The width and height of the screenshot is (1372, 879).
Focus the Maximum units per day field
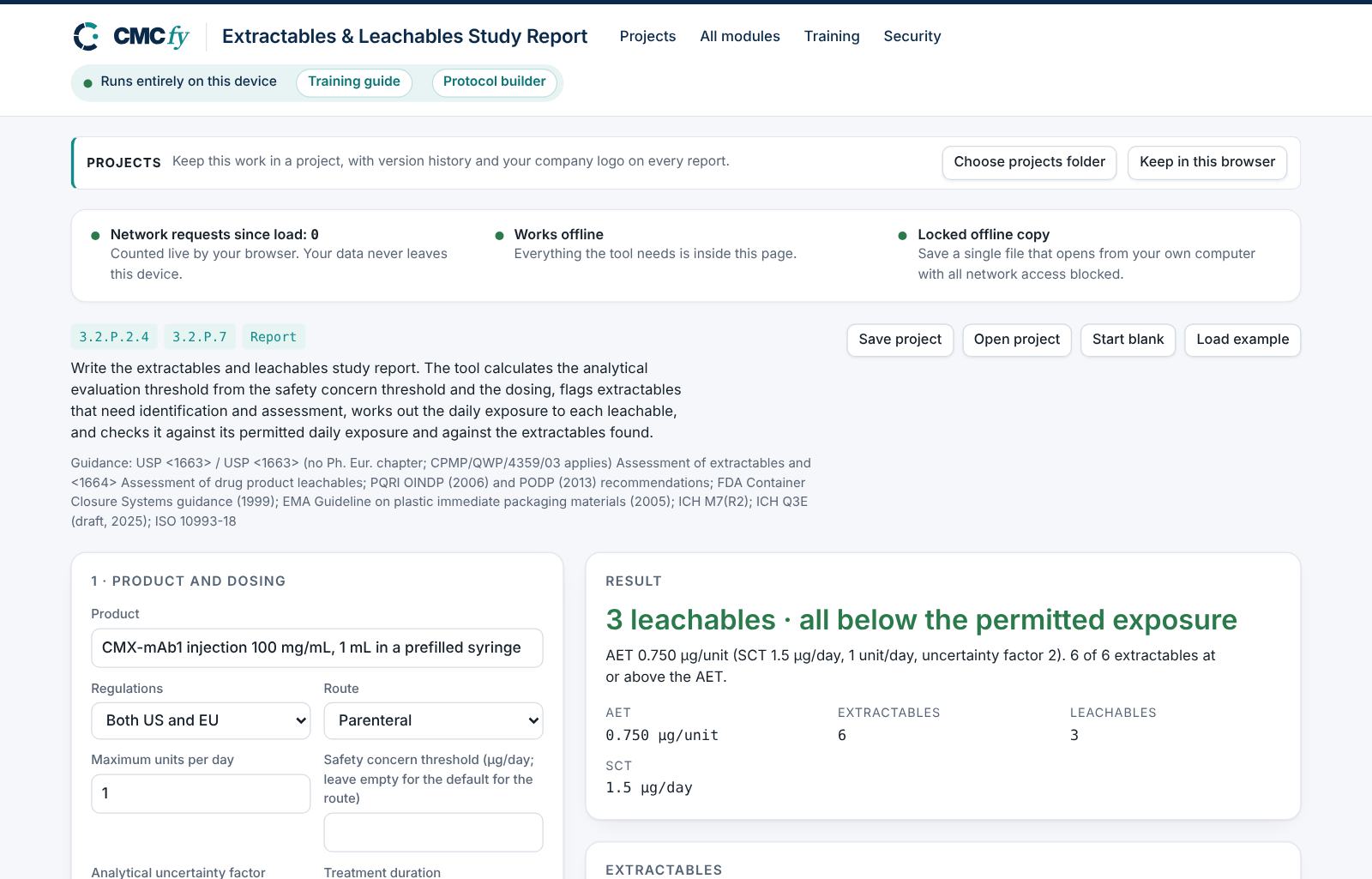pos(201,793)
